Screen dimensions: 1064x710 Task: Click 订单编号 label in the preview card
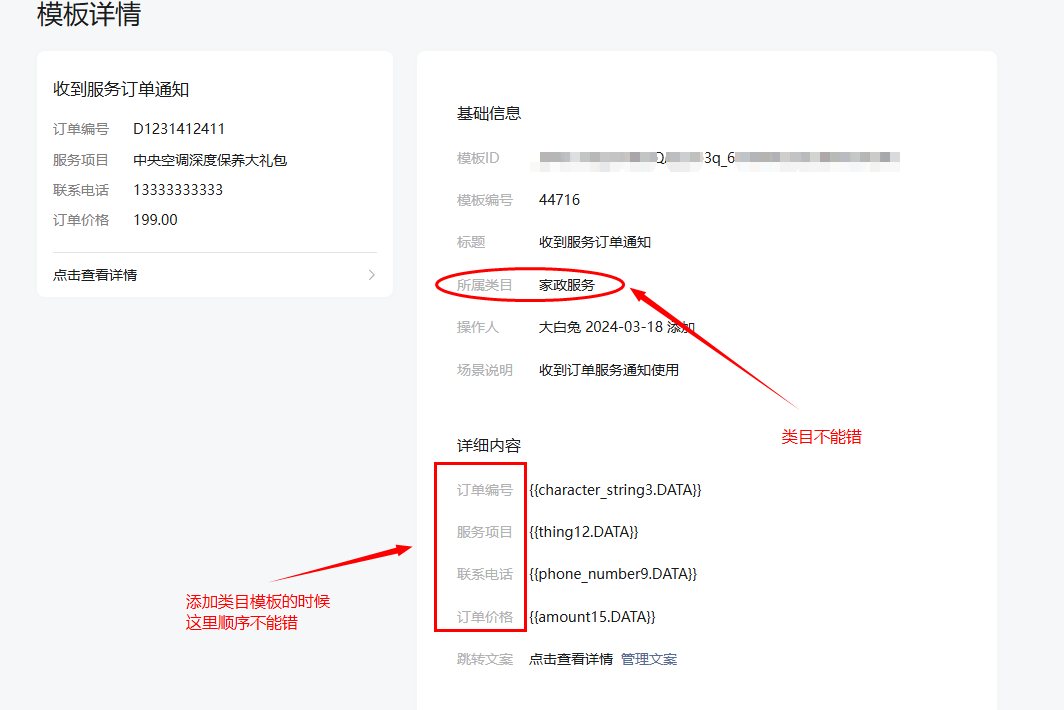pyautogui.click(x=81, y=129)
